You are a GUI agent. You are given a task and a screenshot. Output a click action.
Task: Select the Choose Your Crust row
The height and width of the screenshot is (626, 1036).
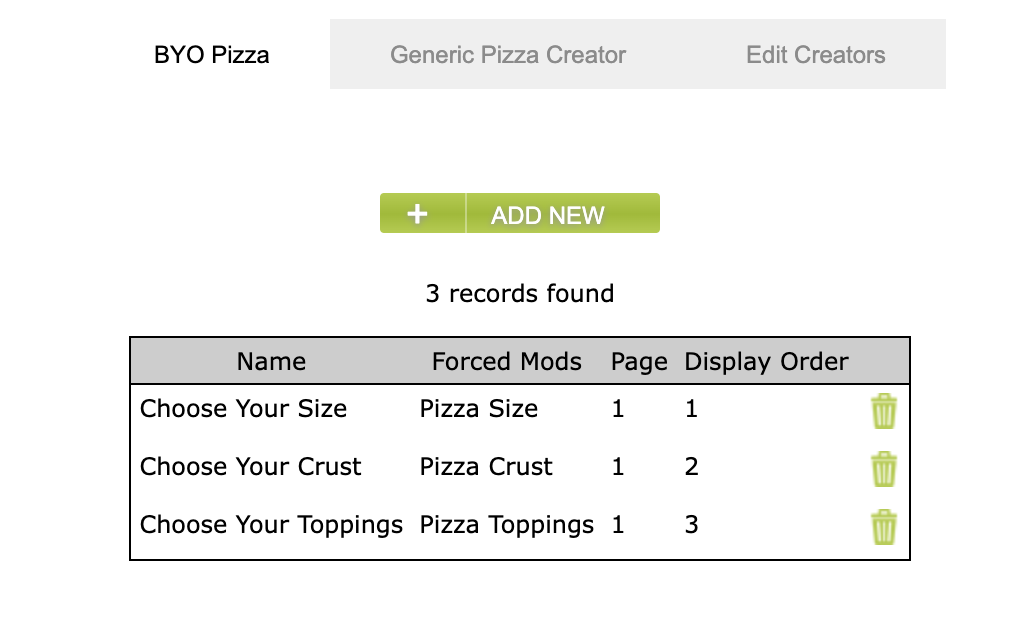point(249,467)
